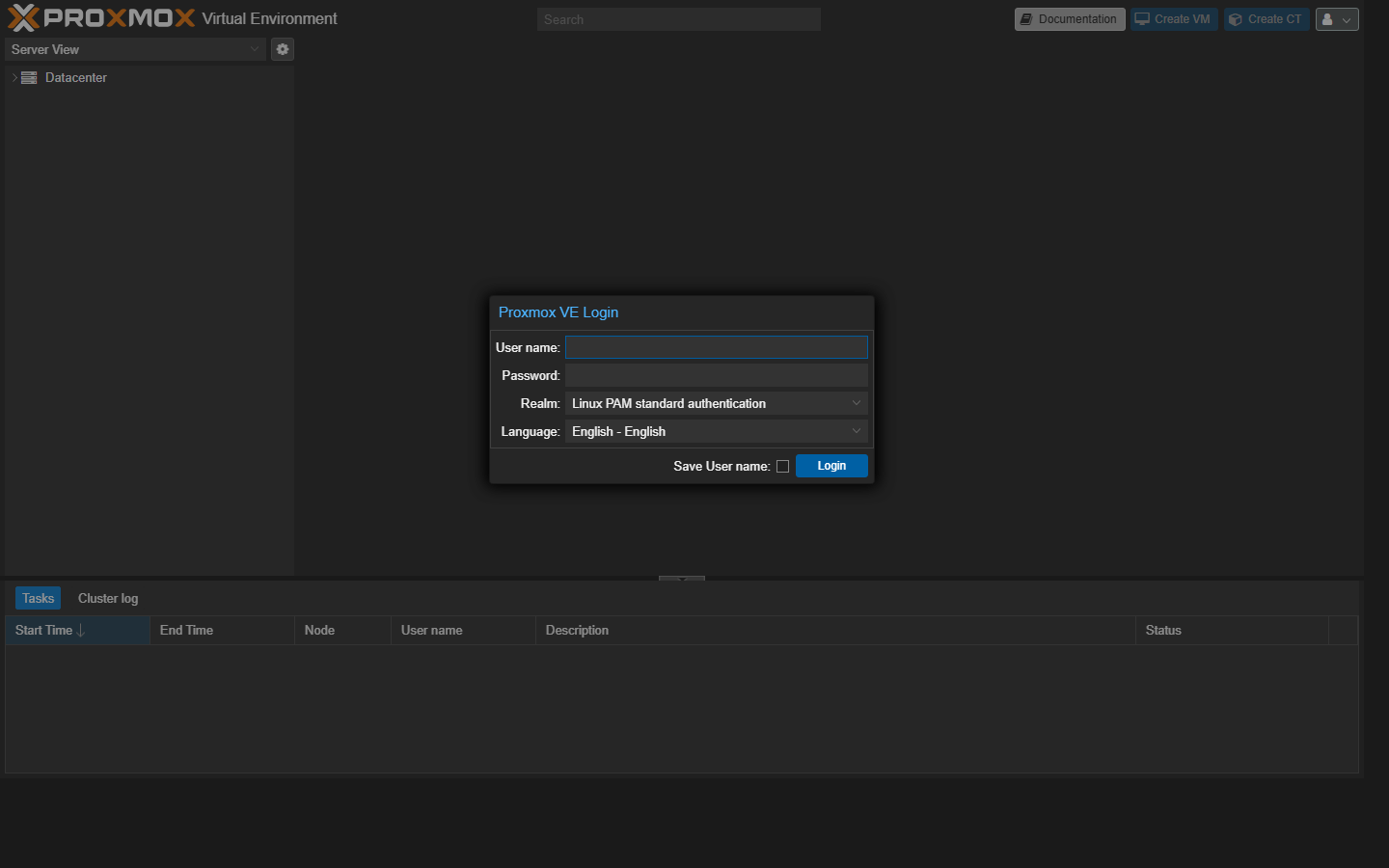
Task: Click the Status column header
Action: [x=1232, y=630]
